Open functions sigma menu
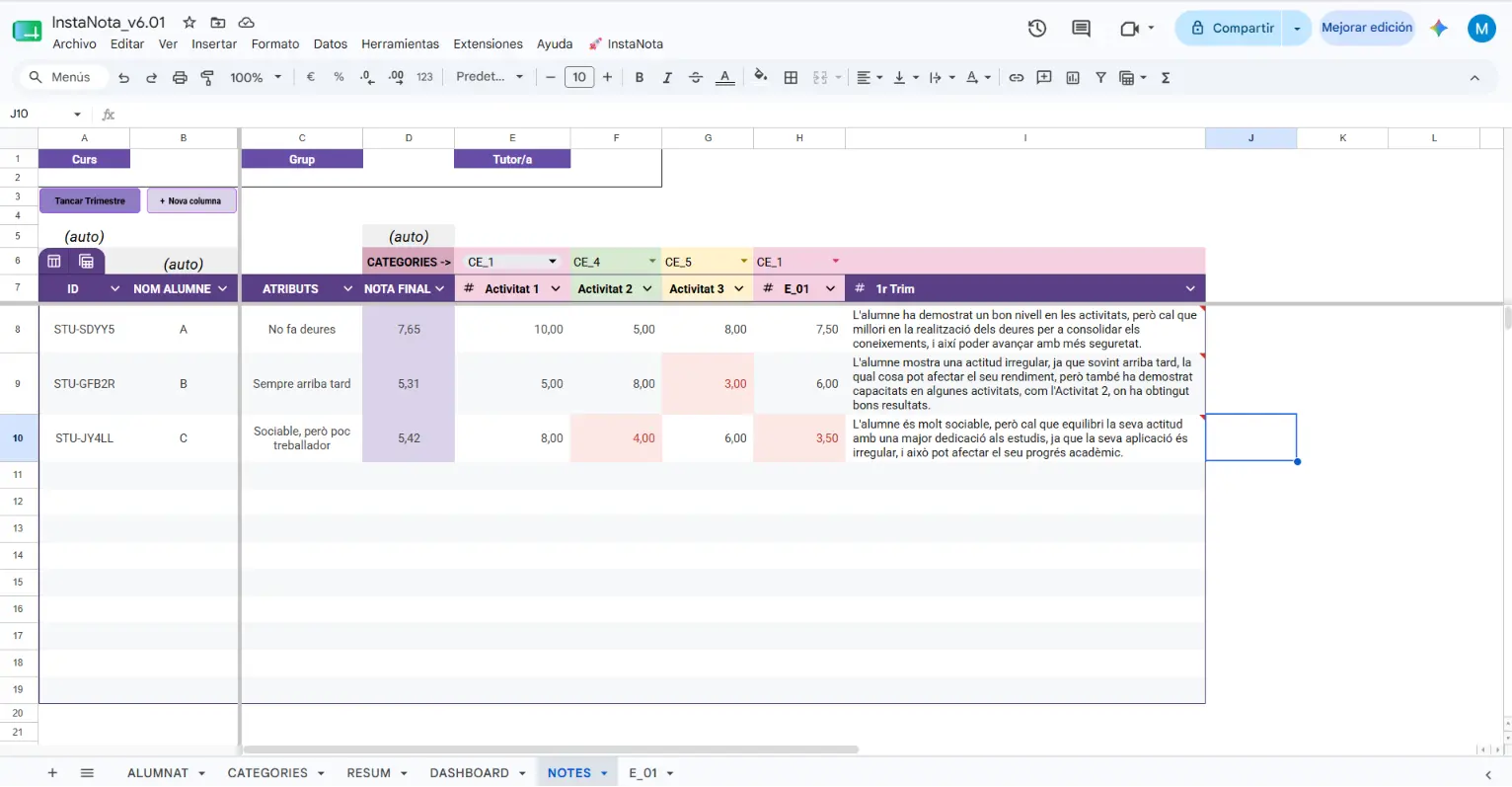1512x787 pixels. coord(1166,77)
